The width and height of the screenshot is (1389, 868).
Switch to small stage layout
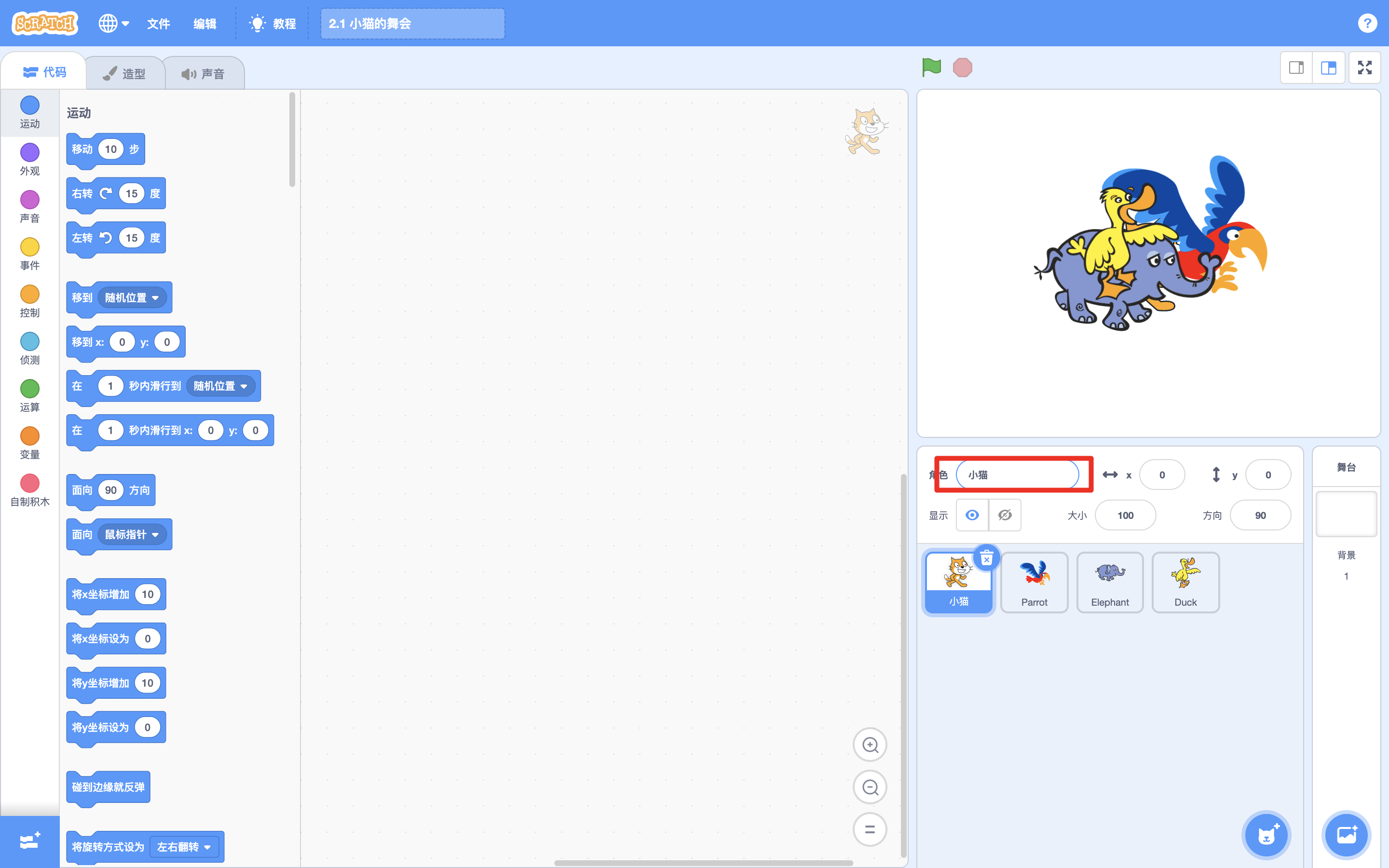pyautogui.click(x=1296, y=68)
